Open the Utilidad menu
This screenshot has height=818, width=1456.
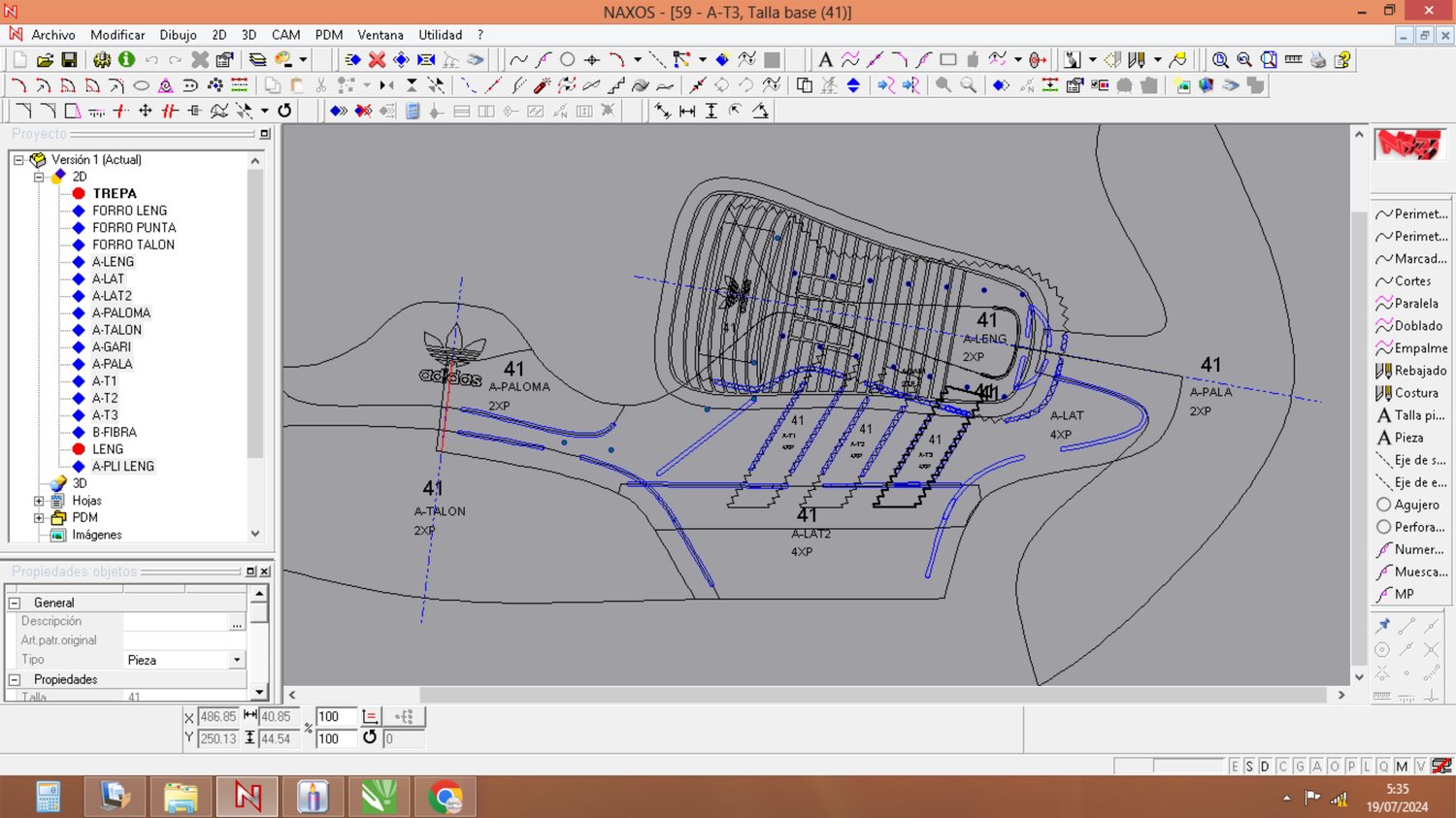tap(440, 35)
